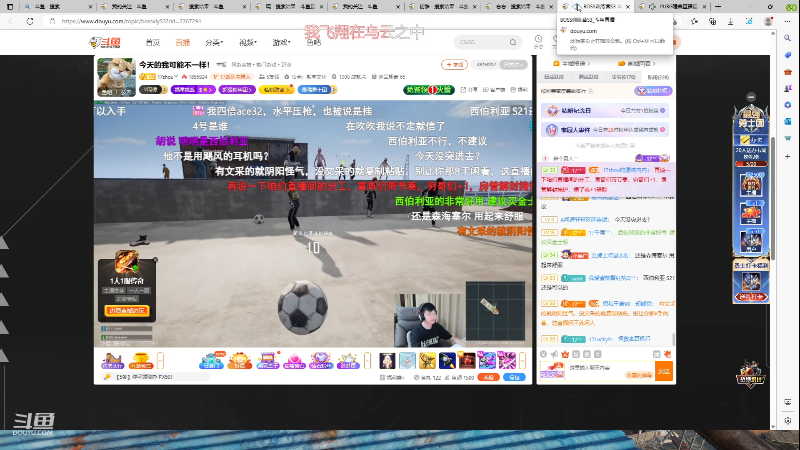Screen dimensions: 800x450
Task: Select the red treasure chest gift
Action: [467, 361]
